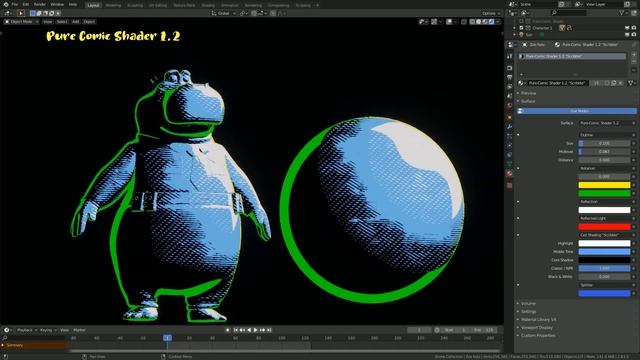Open the Render properties tab icon
Image resolution: width=640 pixels, height=360 pixels.
[509, 68]
